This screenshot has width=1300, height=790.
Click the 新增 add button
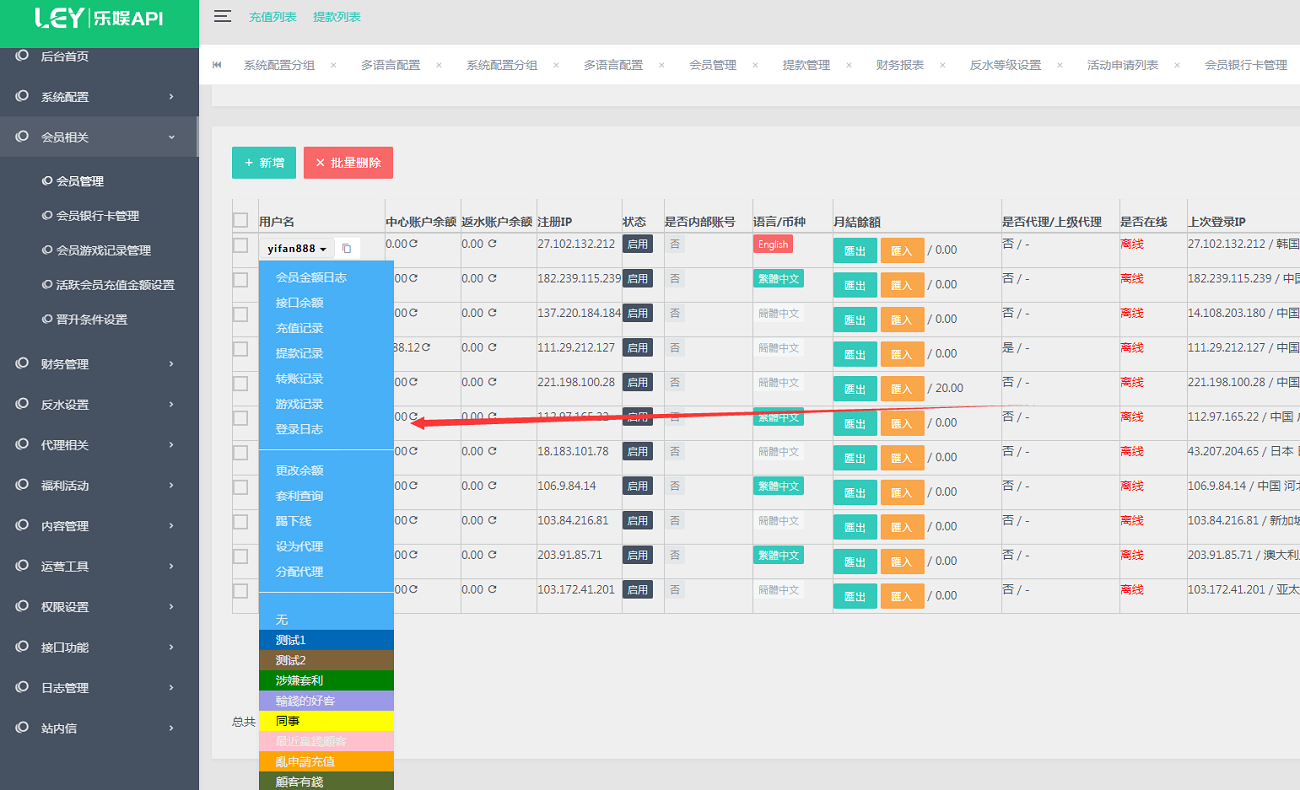point(264,162)
